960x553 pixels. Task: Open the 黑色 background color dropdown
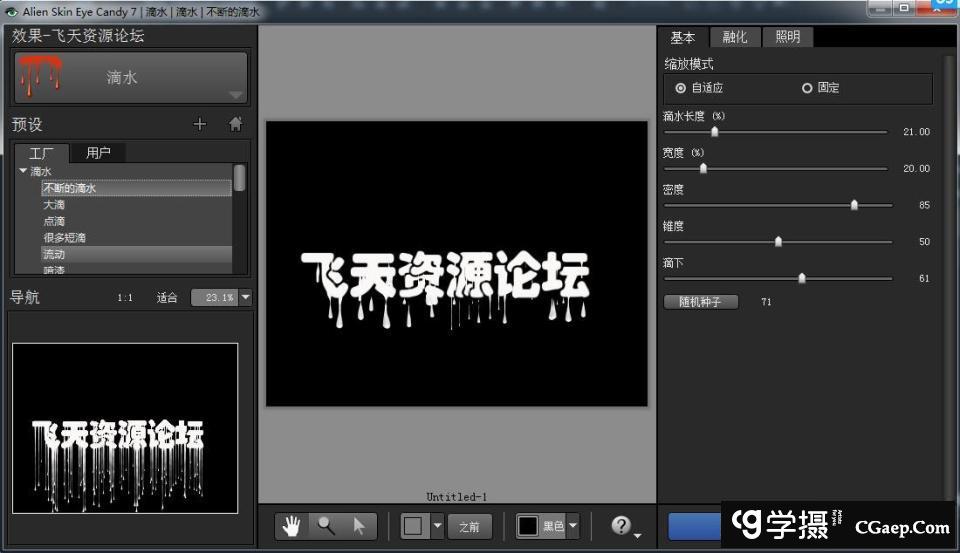(573, 526)
